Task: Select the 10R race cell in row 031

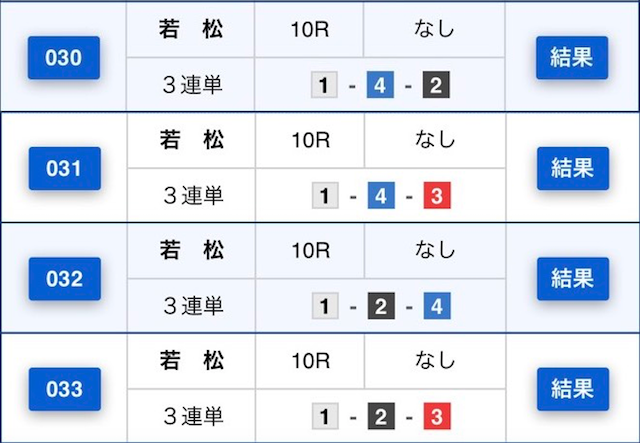Action: tap(310, 140)
